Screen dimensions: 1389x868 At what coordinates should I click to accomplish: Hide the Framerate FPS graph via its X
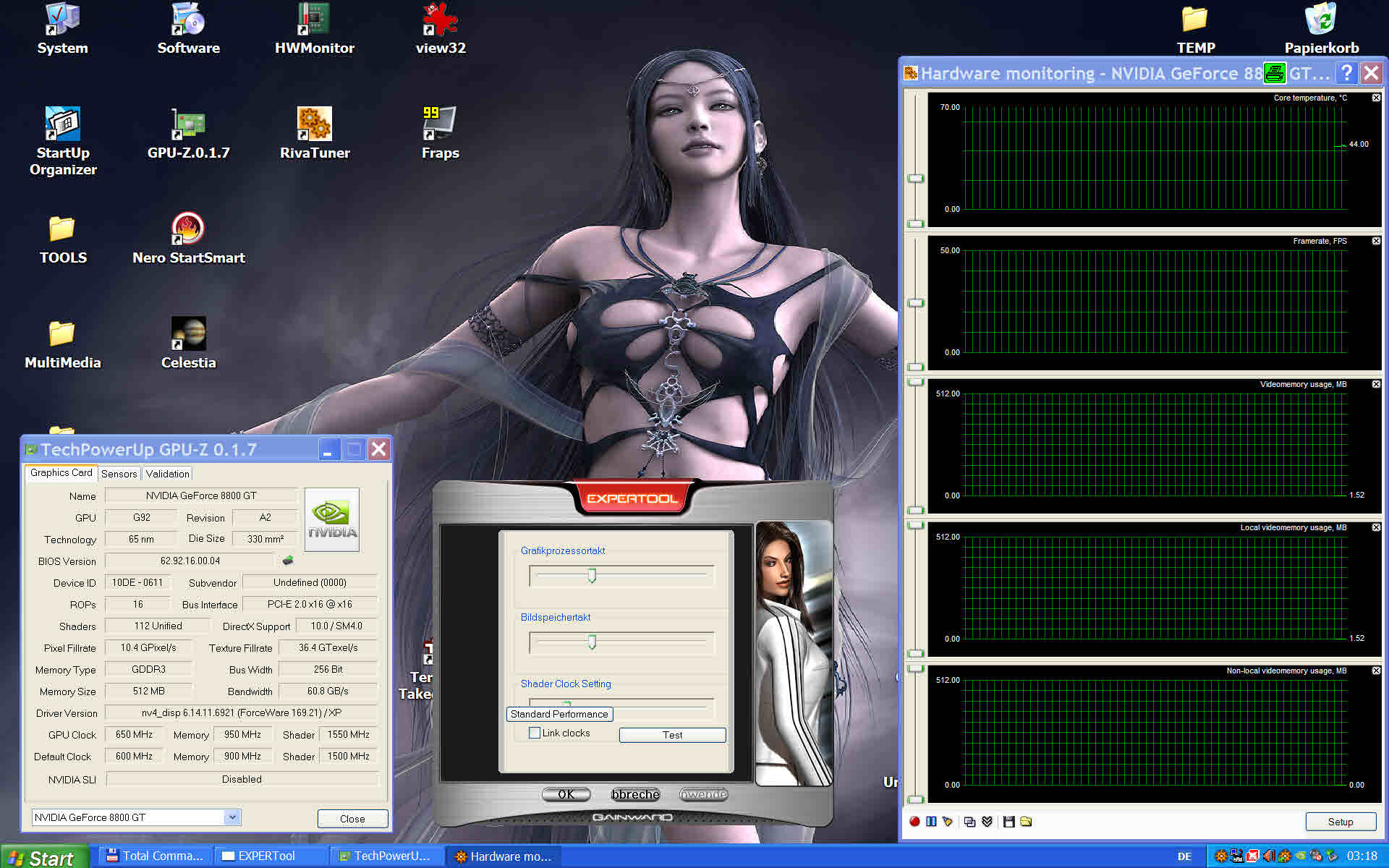(x=1376, y=241)
